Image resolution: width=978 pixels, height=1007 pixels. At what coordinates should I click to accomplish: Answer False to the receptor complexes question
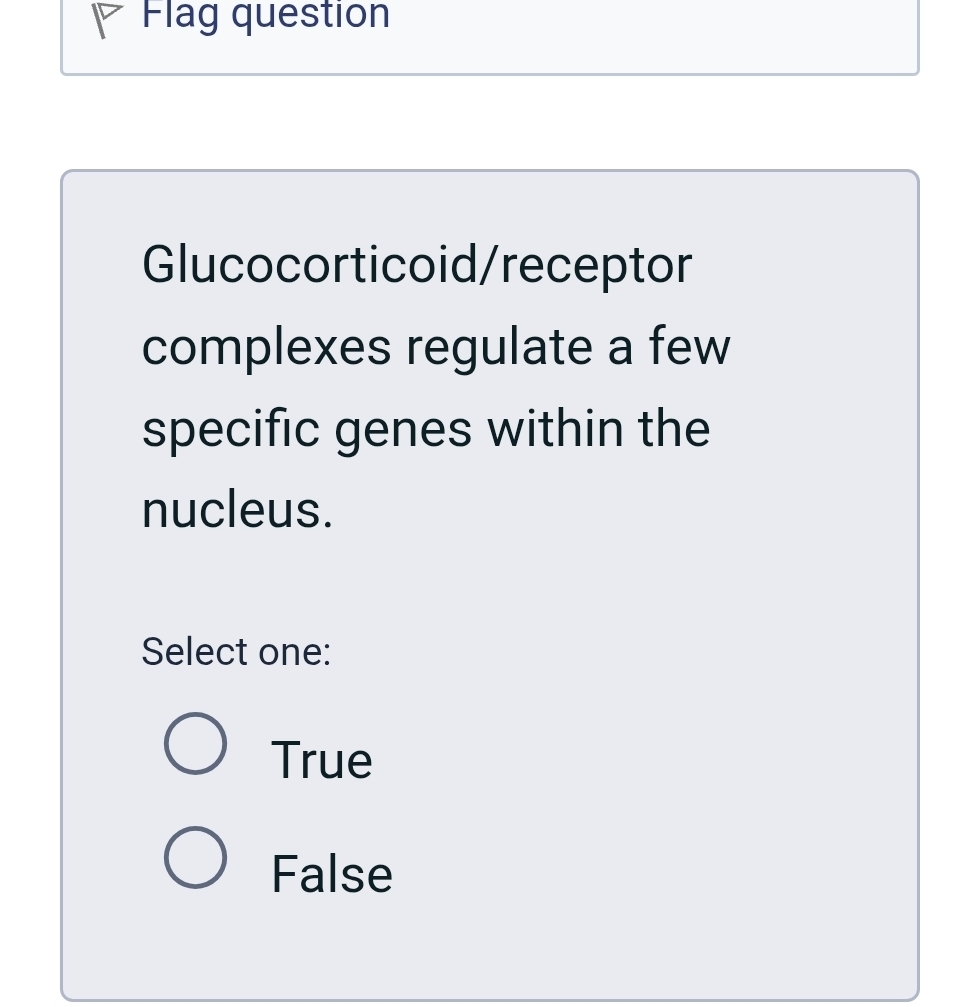(x=195, y=857)
